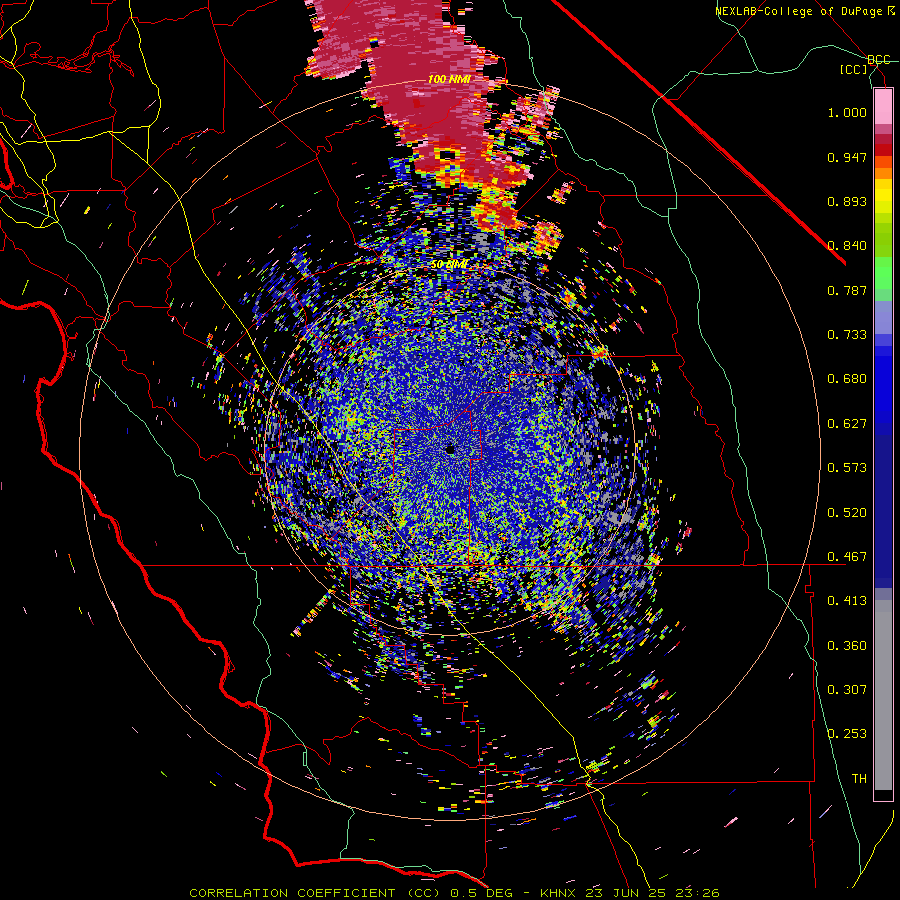Select the 0.733 color scale value
Image resolution: width=900 pixels, height=900 pixels.
(x=847, y=335)
